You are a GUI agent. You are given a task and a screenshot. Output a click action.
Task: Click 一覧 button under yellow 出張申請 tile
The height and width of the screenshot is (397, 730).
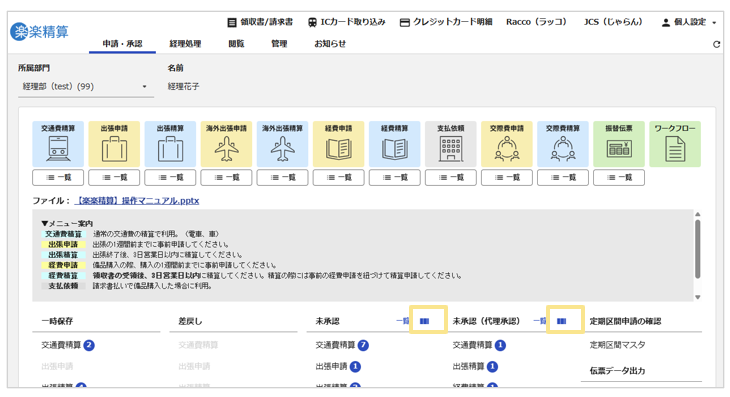click(x=114, y=177)
